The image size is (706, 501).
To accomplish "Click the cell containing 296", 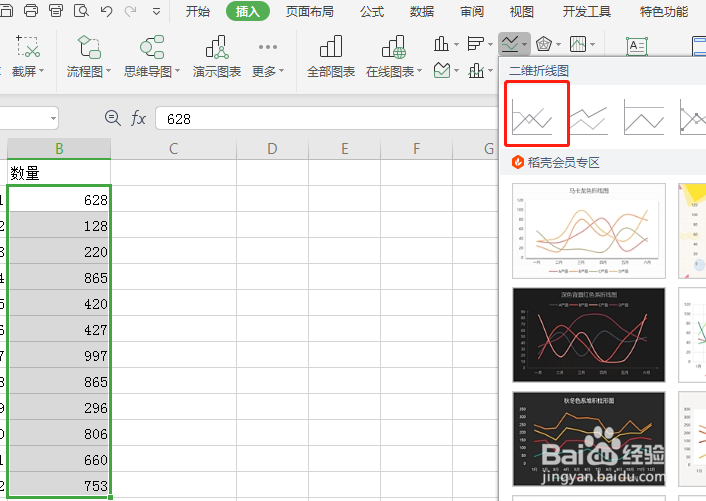I will pos(59,407).
